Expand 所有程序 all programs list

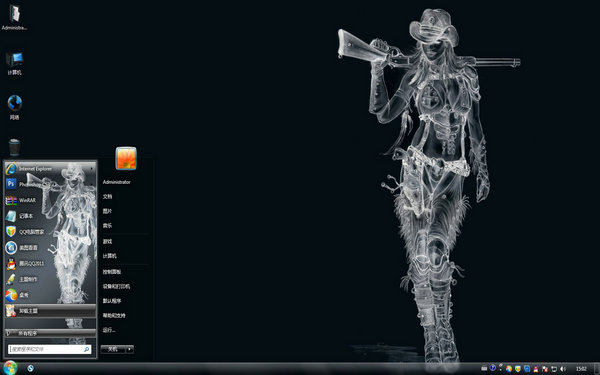pyautogui.click(x=50, y=333)
